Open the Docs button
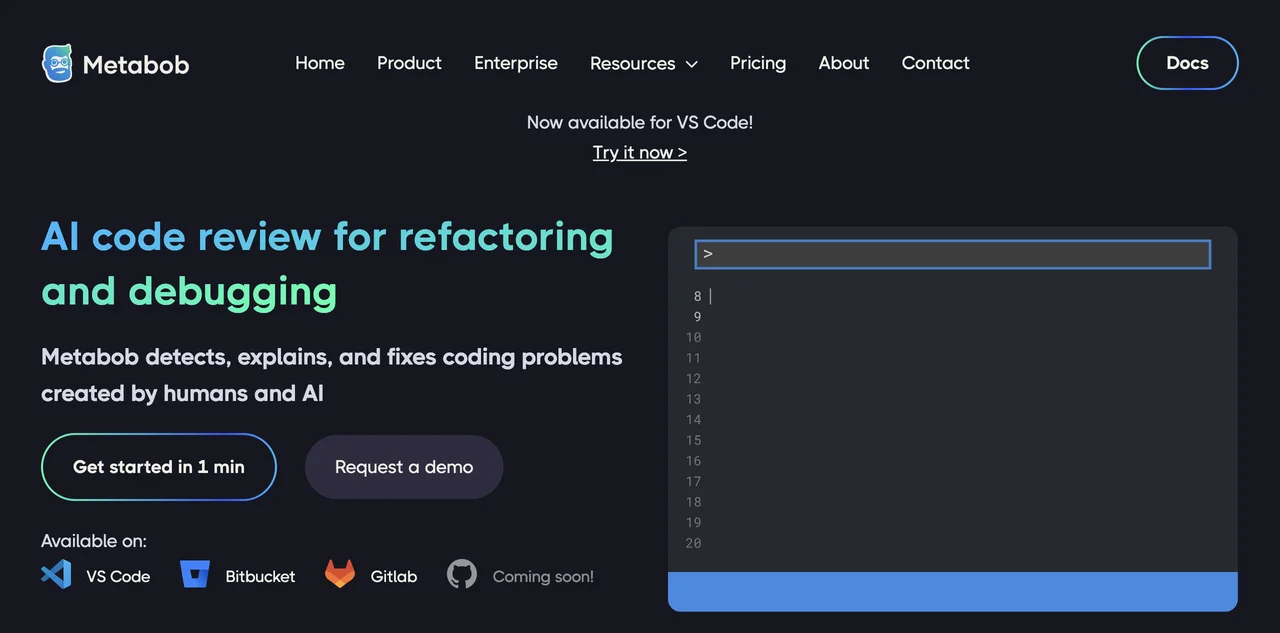Viewport: 1280px width, 633px height. coord(1187,63)
